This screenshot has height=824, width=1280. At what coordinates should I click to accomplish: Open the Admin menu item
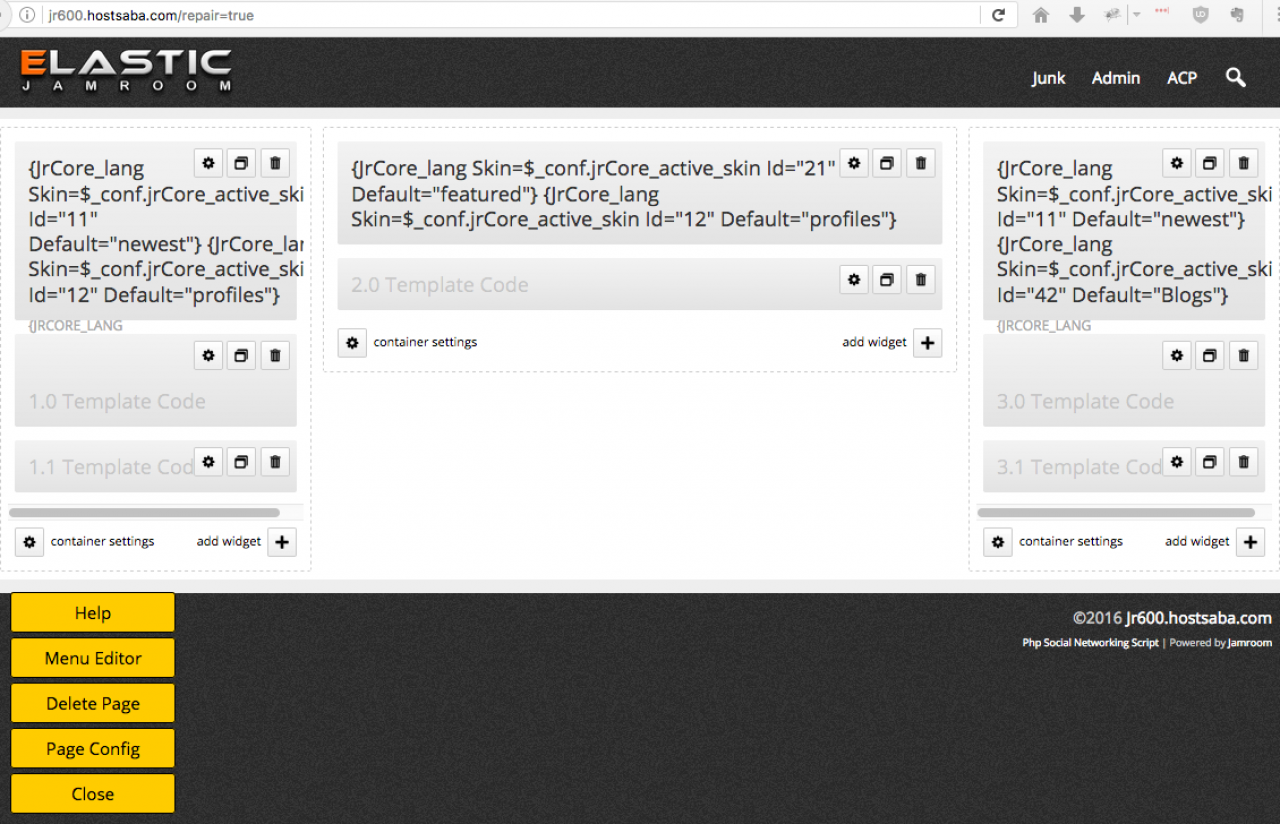1116,78
